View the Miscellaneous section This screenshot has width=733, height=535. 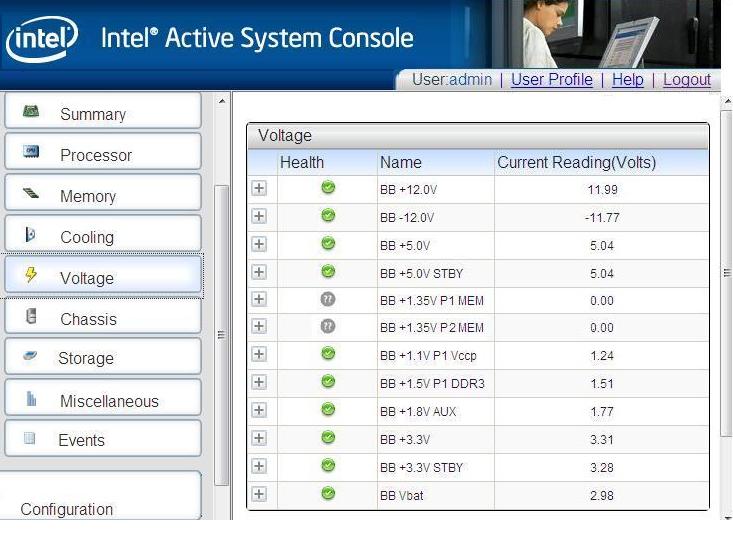tap(103, 398)
